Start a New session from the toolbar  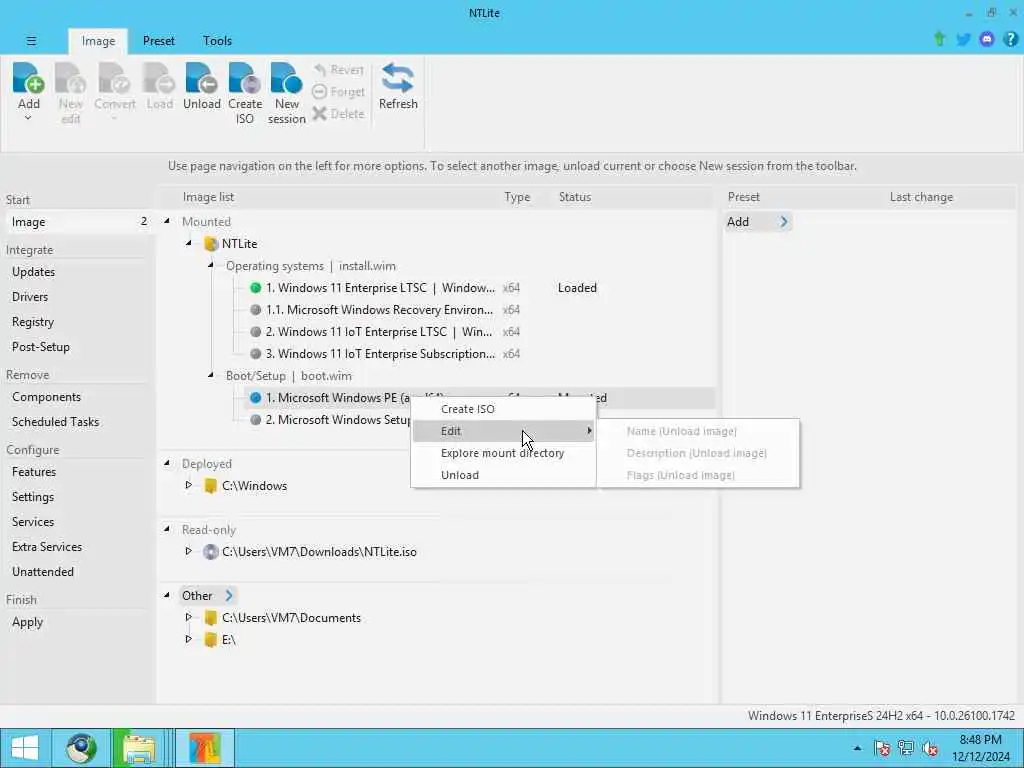286,93
